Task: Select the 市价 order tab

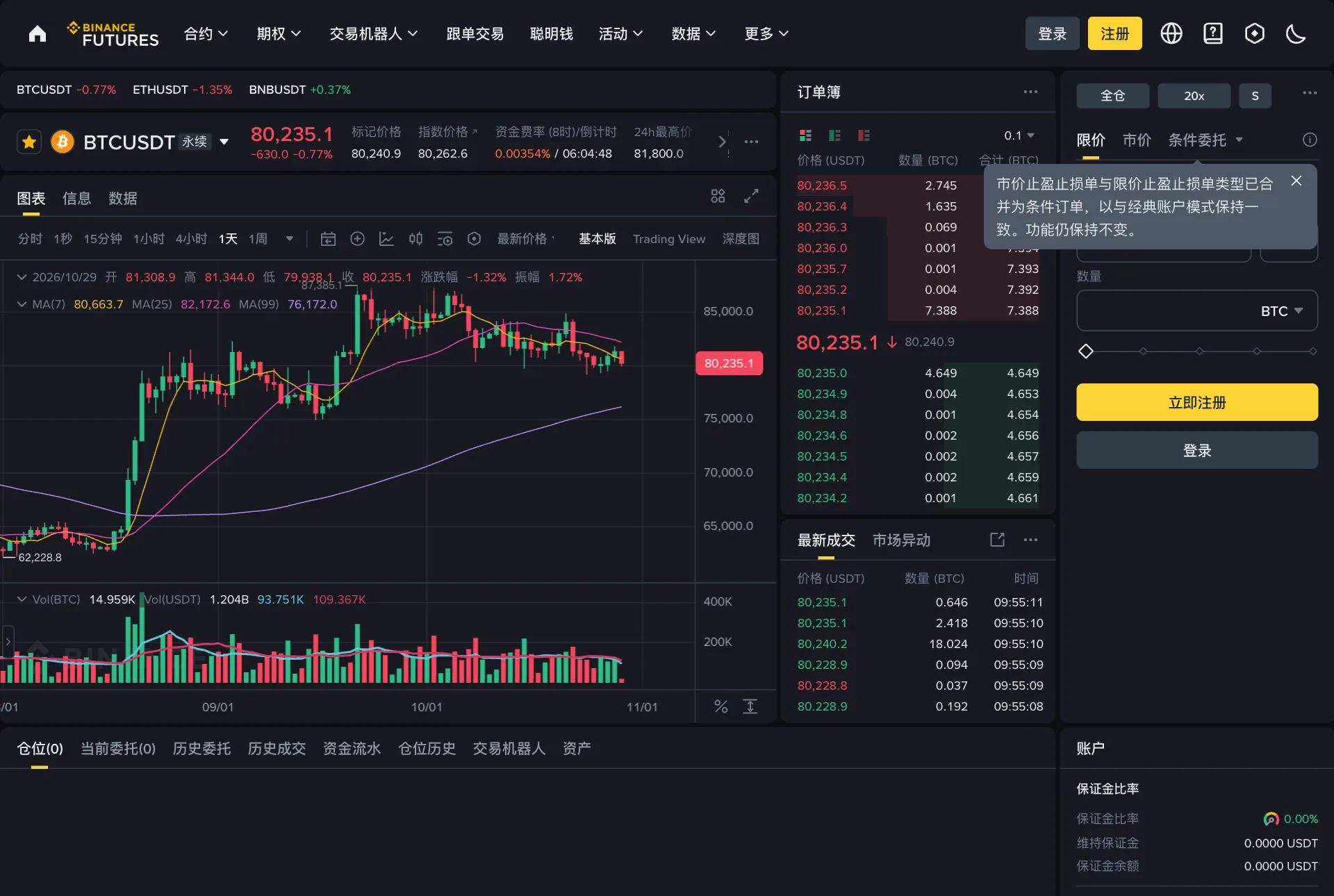Action: coord(1137,140)
